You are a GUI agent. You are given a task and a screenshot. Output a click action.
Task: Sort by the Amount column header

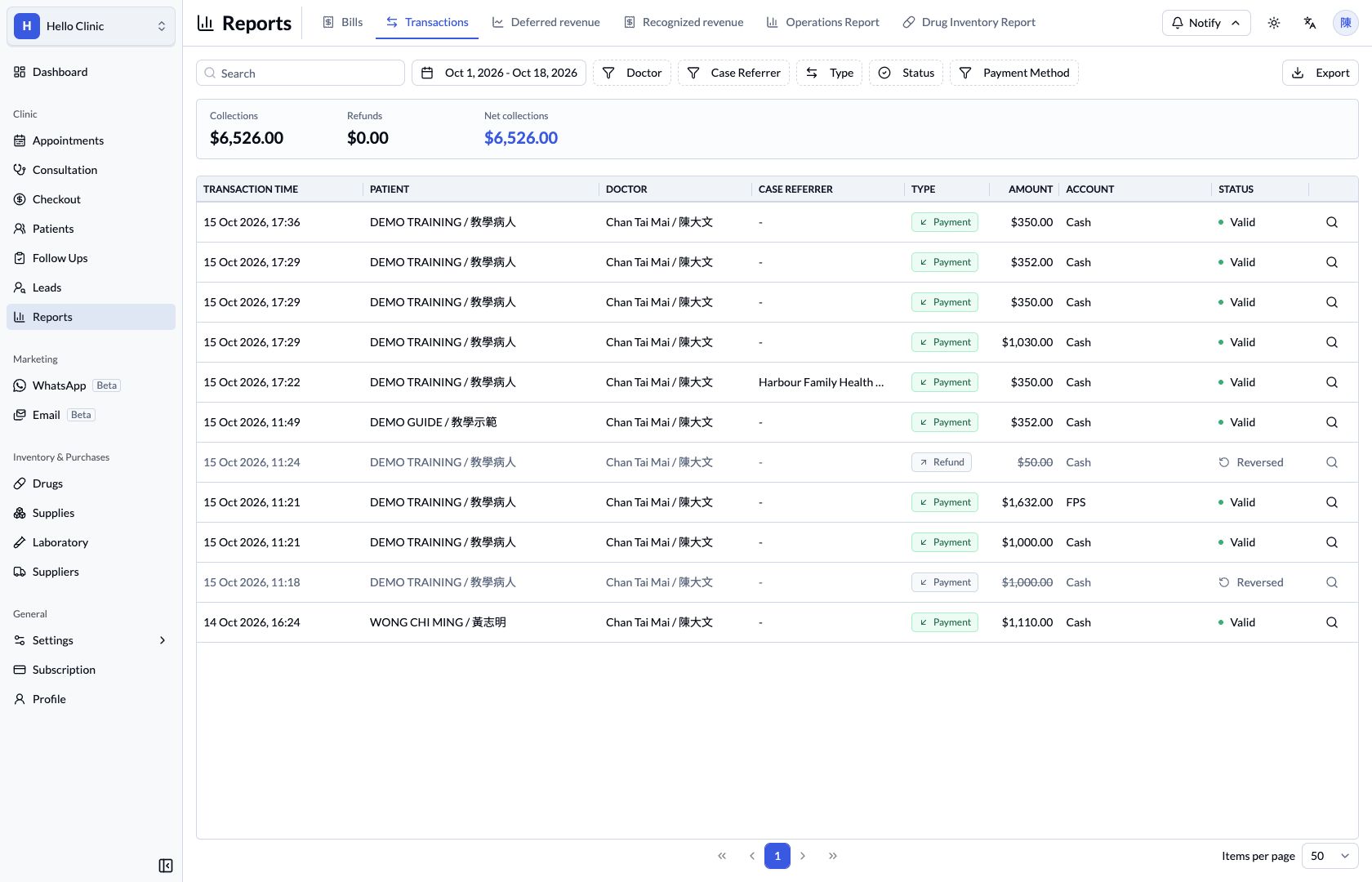[1031, 189]
